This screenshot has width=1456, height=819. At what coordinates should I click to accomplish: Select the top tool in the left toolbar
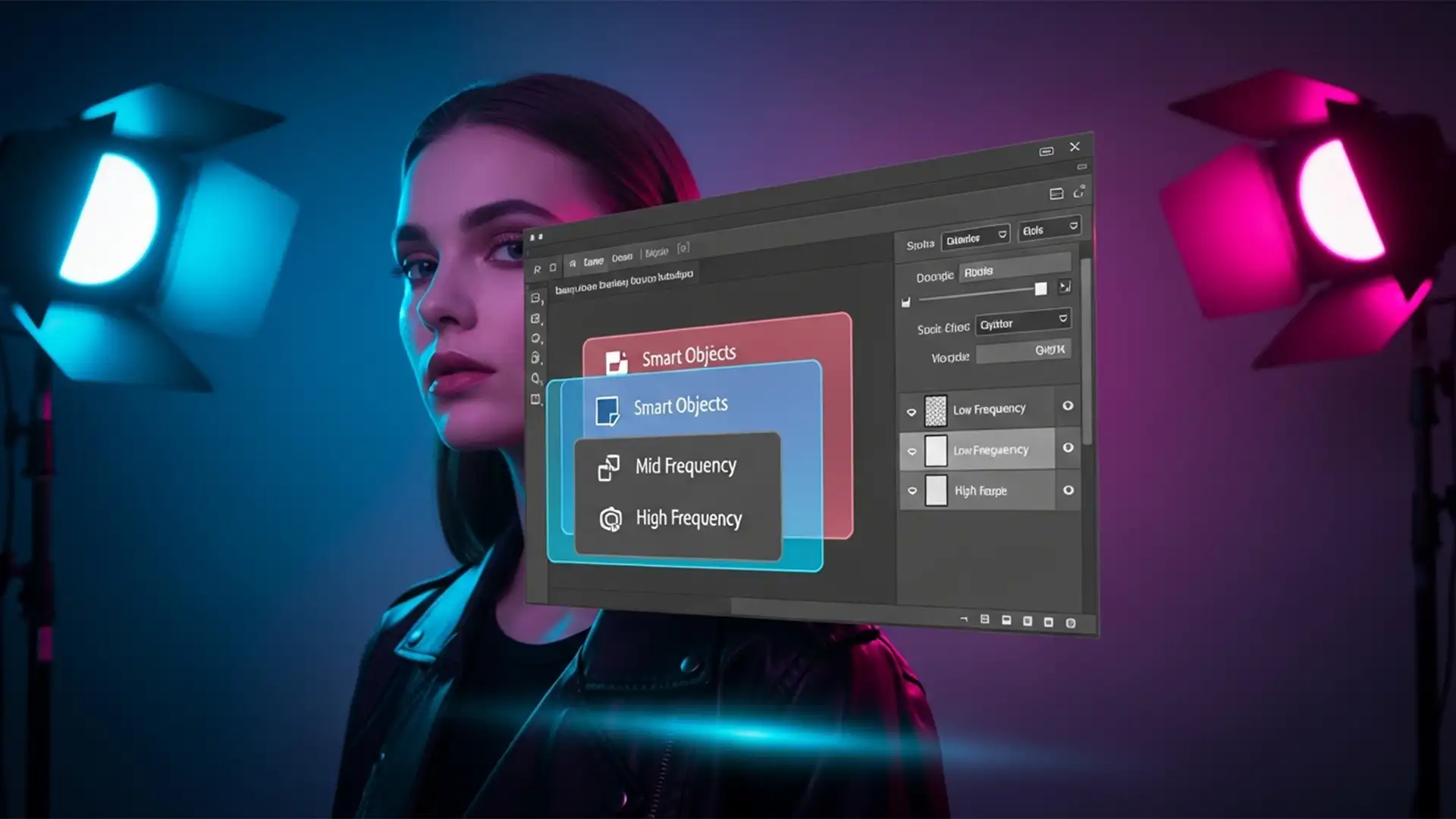click(536, 296)
